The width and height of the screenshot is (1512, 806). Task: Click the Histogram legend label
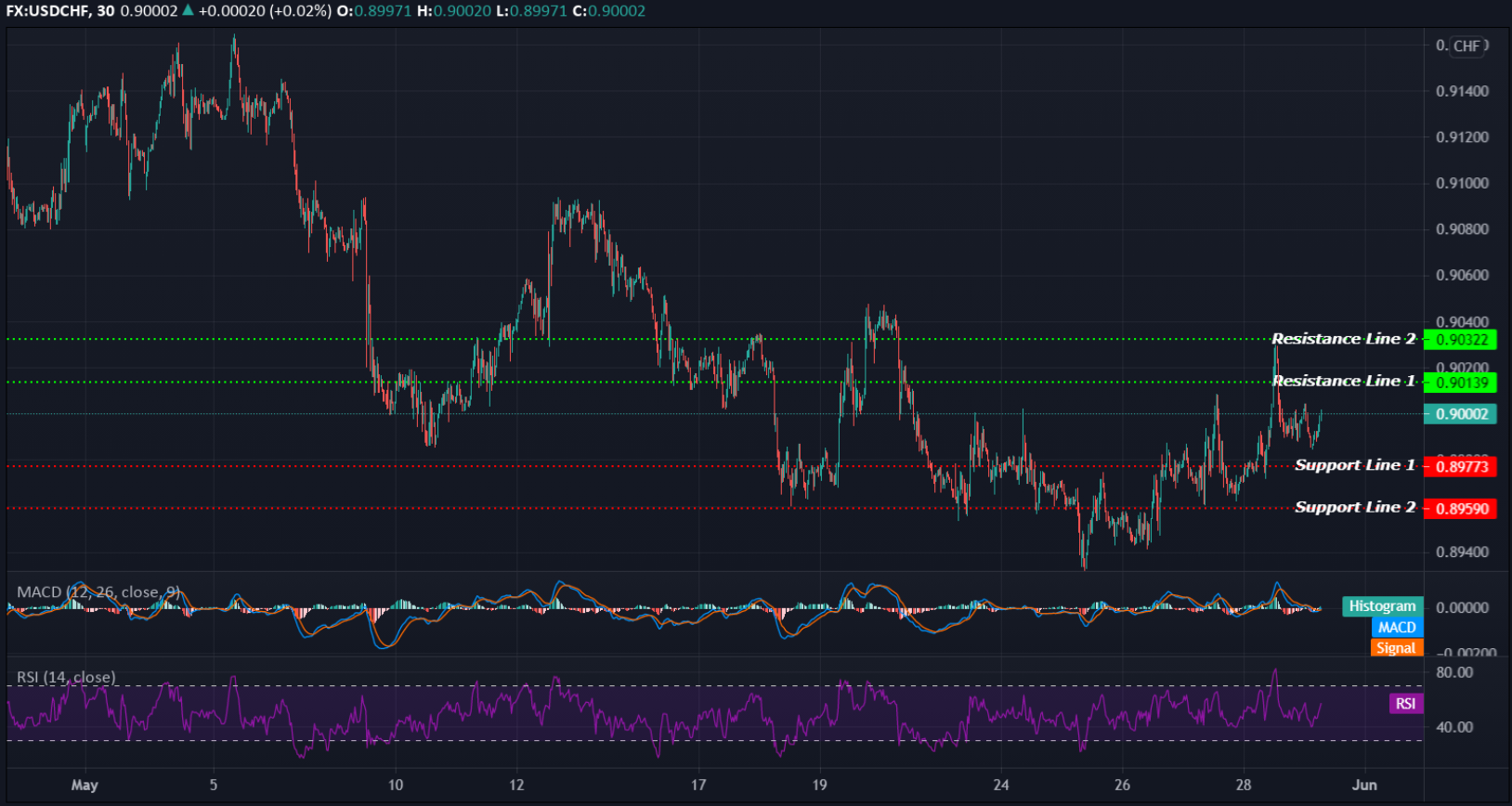tap(1383, 606)
